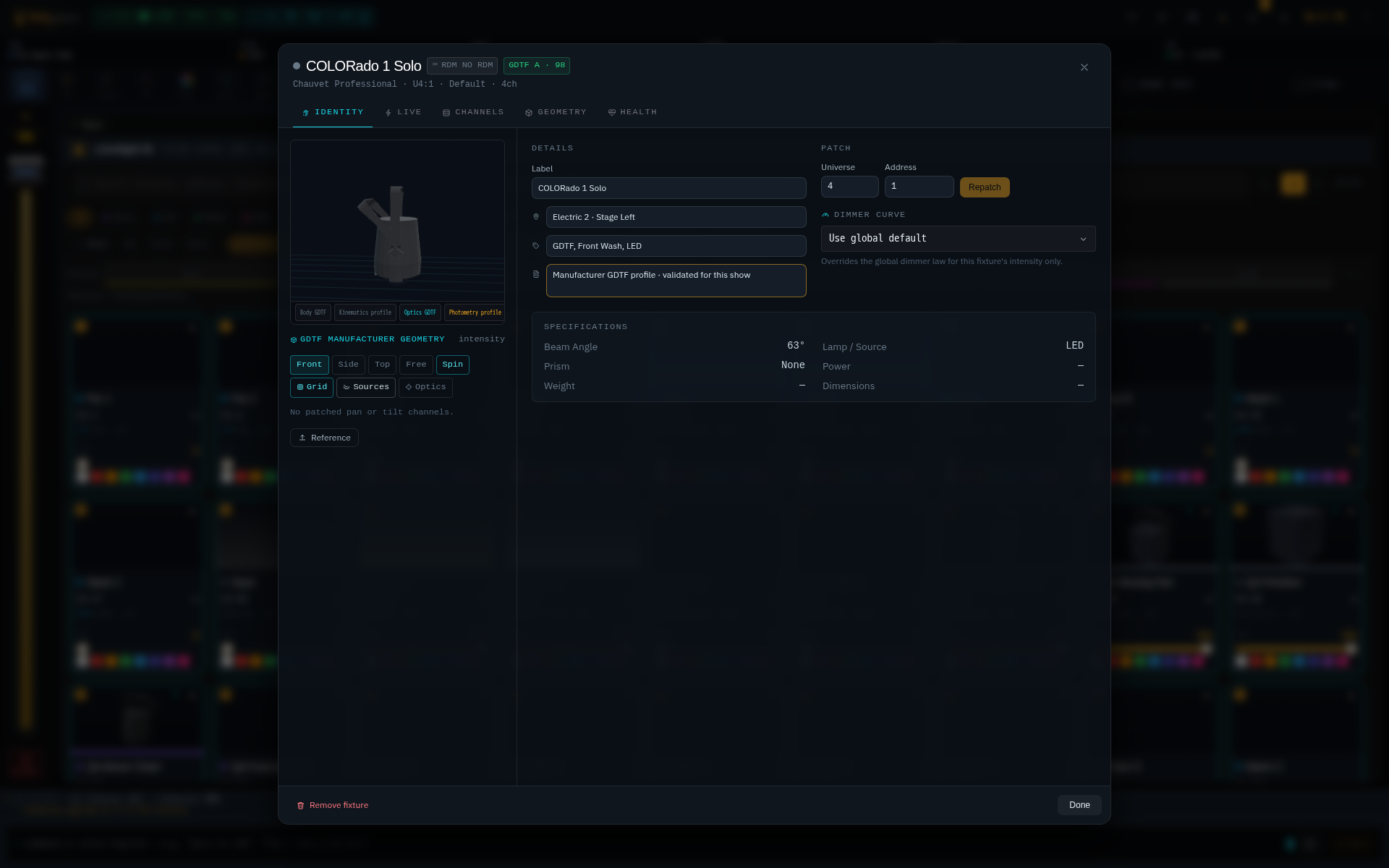1389x868 pixels.
Task: Open the Channels tab
Action: (x=473, y=112)
